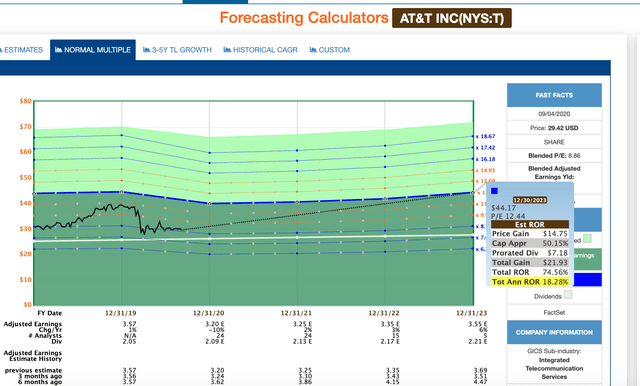Click the x 14.93 multiple line label

point(485,171)
